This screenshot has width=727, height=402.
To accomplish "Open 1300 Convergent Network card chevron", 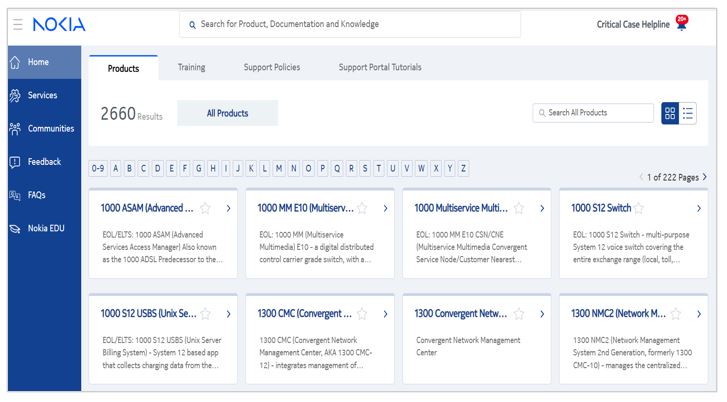I will click(542, 314).
